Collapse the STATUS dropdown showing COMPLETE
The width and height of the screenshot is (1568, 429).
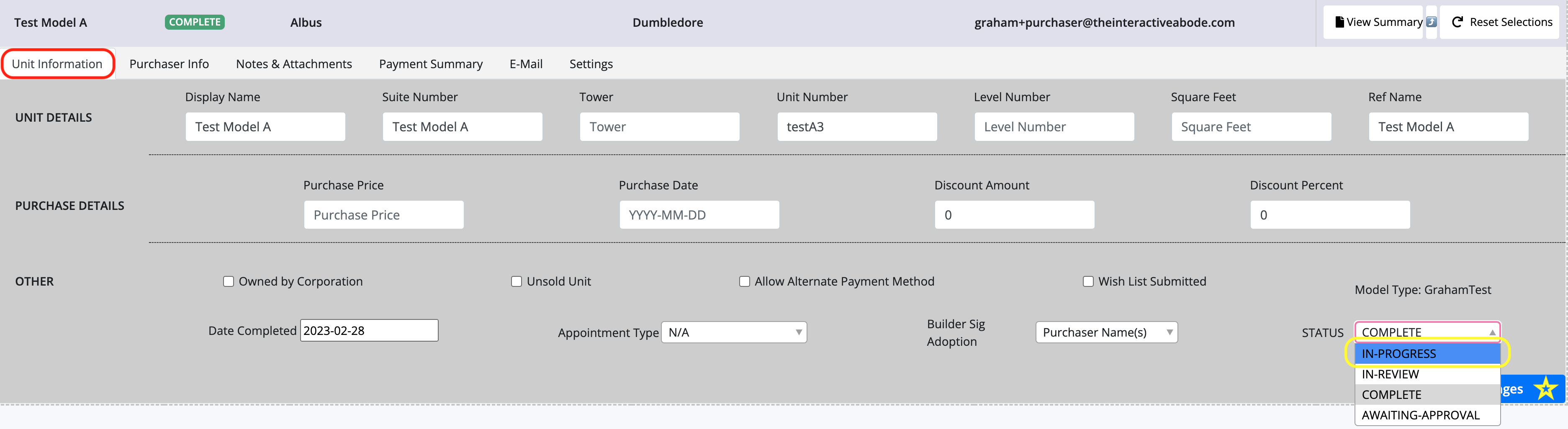(x=1427, y=332)
